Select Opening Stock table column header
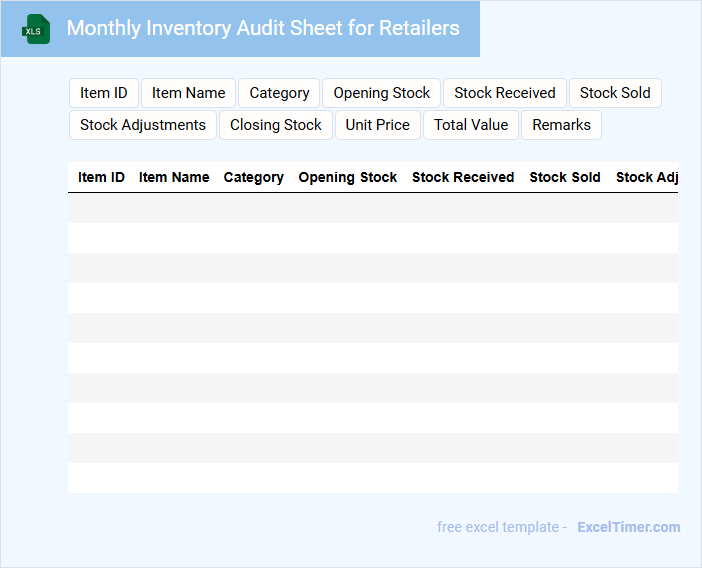 (x=348, y=177)
